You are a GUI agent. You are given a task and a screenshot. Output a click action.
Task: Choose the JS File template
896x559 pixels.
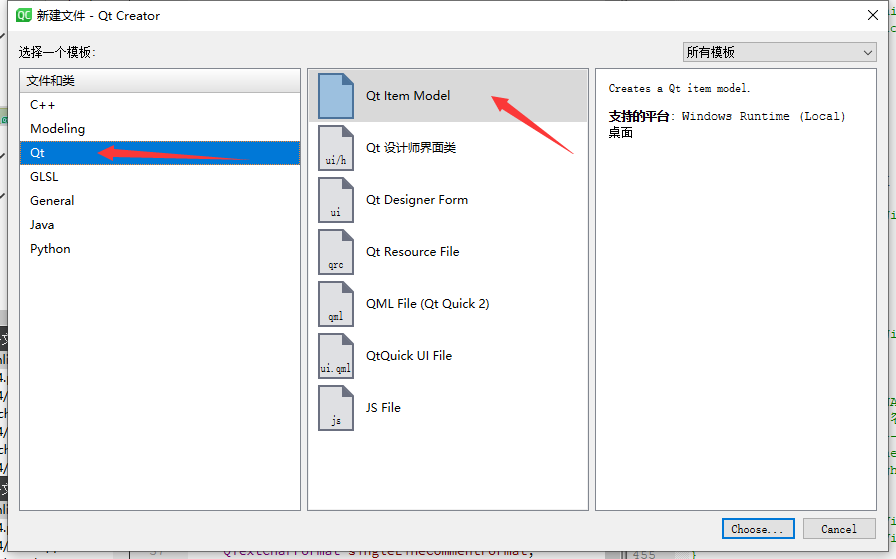point(448,408)
